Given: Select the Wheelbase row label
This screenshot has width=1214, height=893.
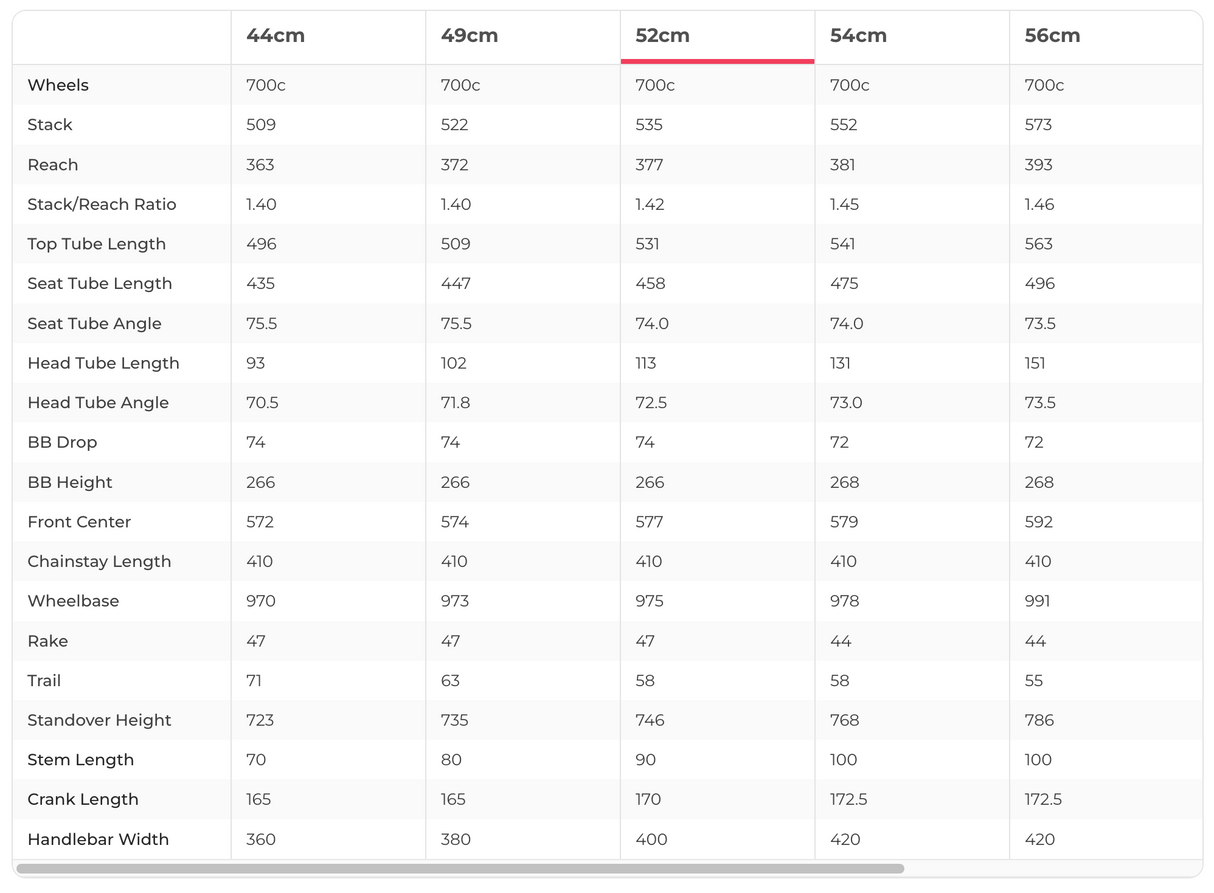Looking at the screenshot, I should point(73,601).
